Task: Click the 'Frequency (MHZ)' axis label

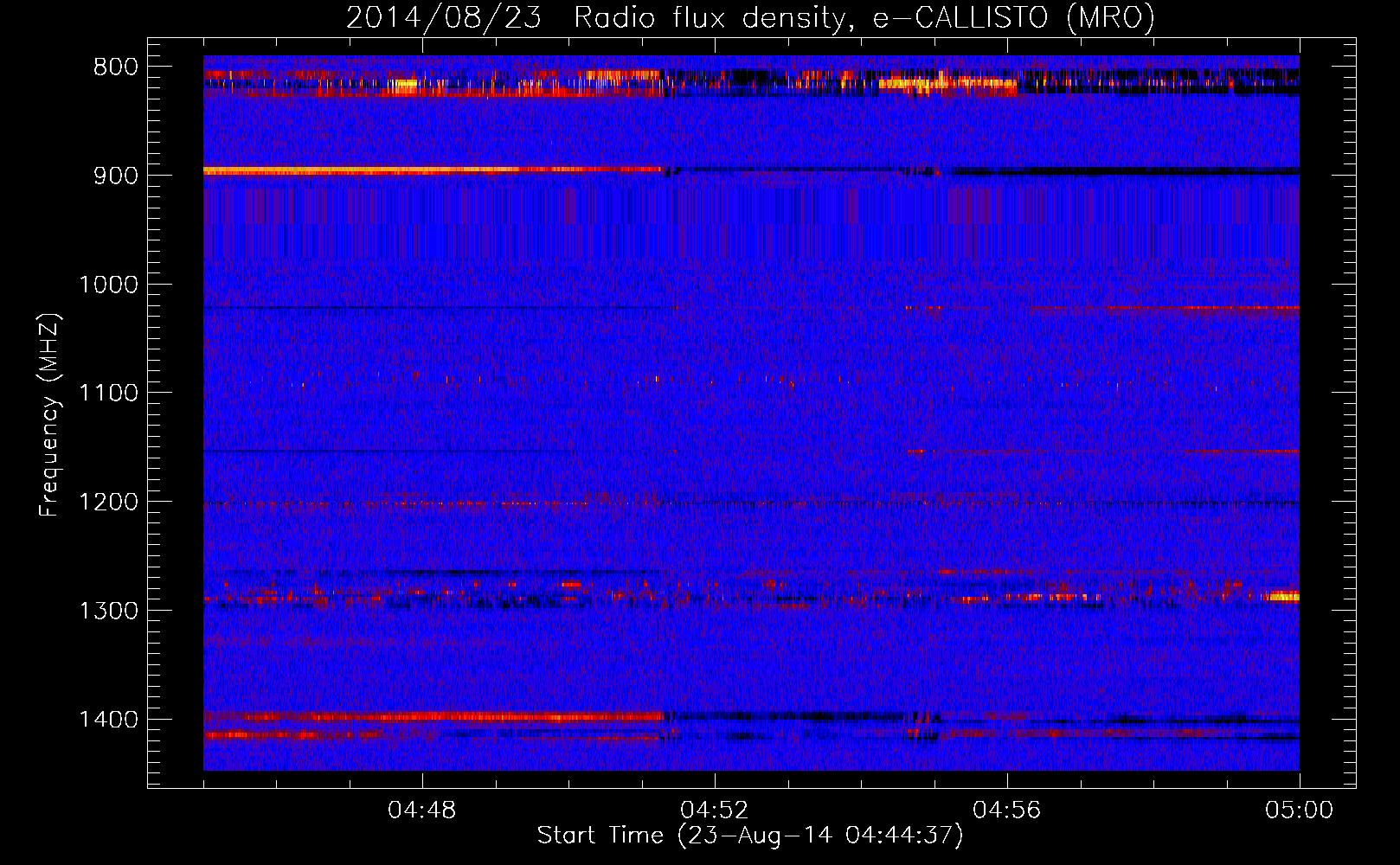Action: coord(49,414)
